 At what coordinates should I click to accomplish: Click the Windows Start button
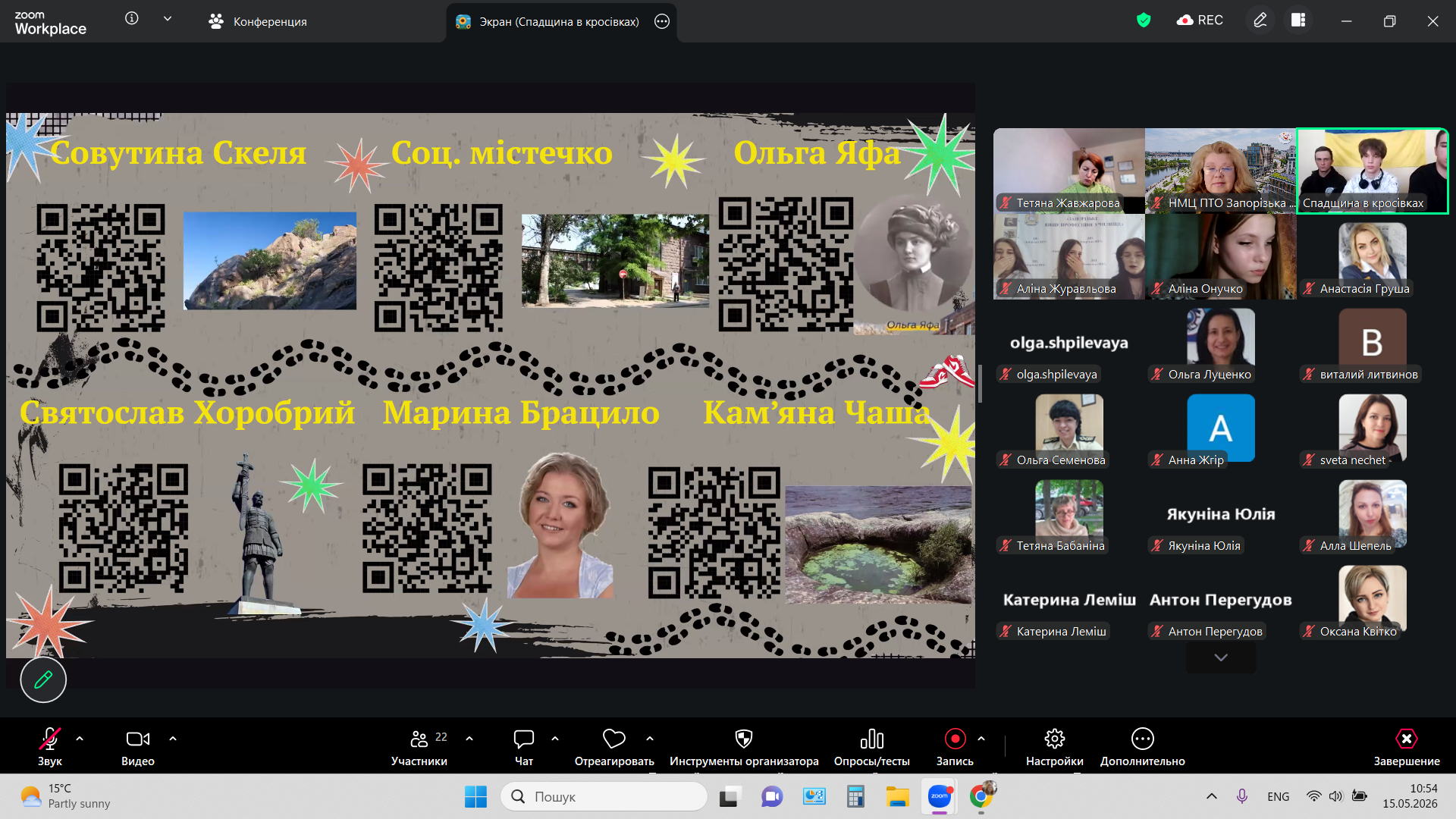point(475,796)
